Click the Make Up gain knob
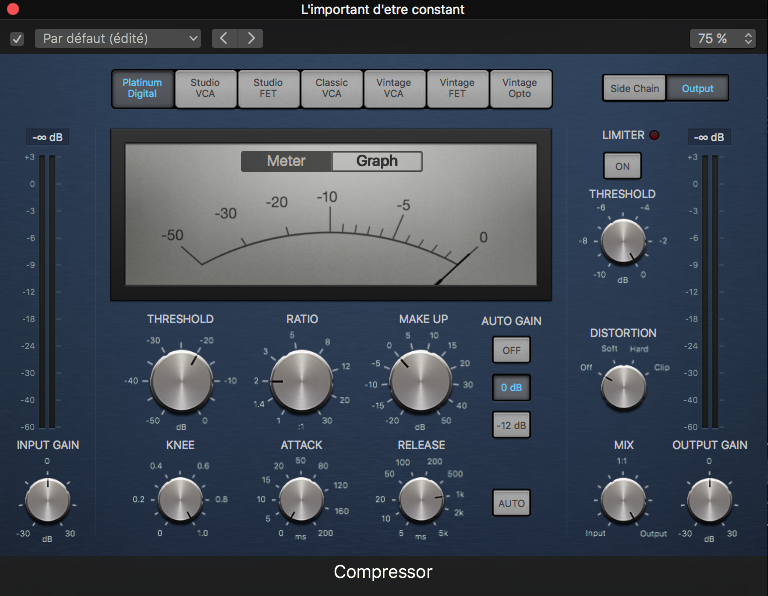 (x=421, y=381)
